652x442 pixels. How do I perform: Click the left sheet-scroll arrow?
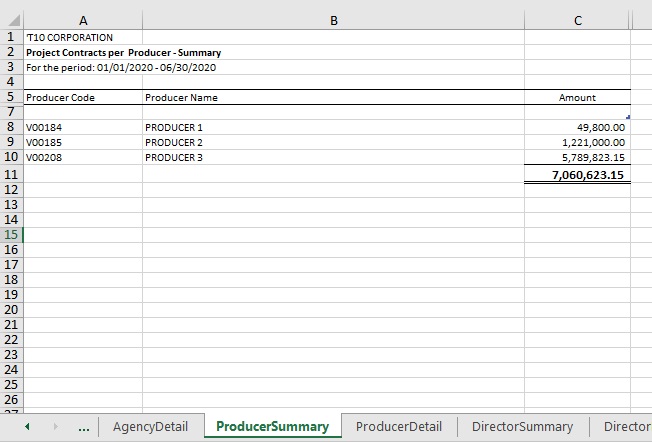click(26, 426)
